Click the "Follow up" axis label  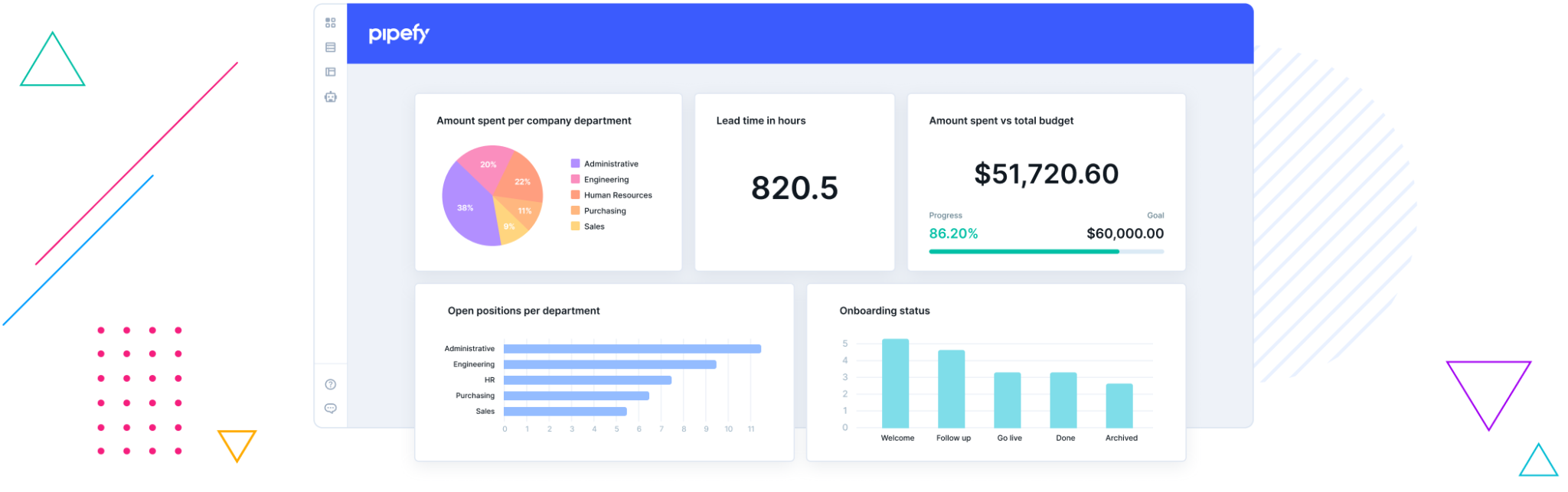(x=953, y=438)
